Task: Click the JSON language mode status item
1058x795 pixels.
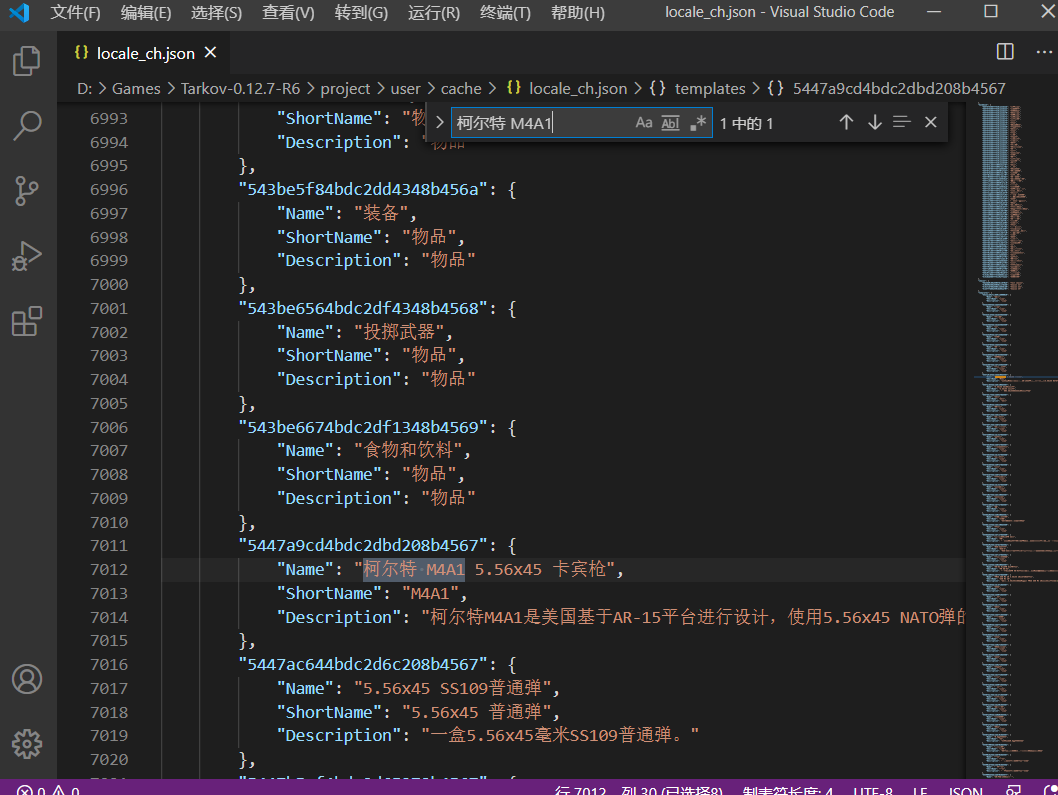Action: point(966,790)
